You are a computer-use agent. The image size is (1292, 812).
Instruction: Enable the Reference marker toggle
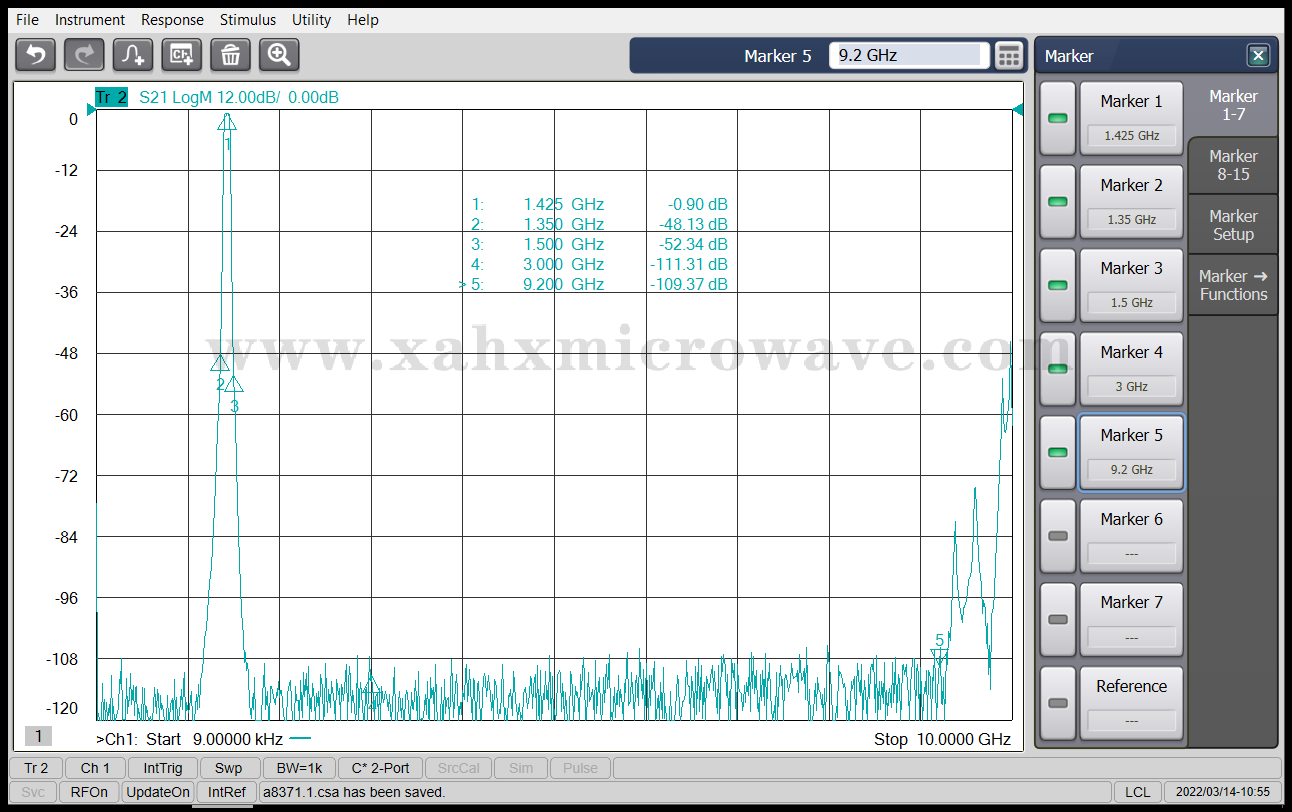[x=1057, y=703]
